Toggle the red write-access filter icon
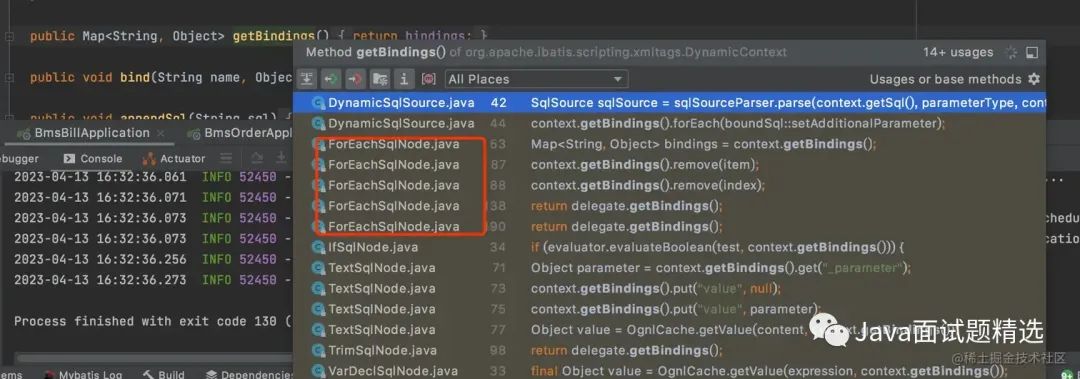The width and height of the screenshot is (1080, 379). [355, 79]
